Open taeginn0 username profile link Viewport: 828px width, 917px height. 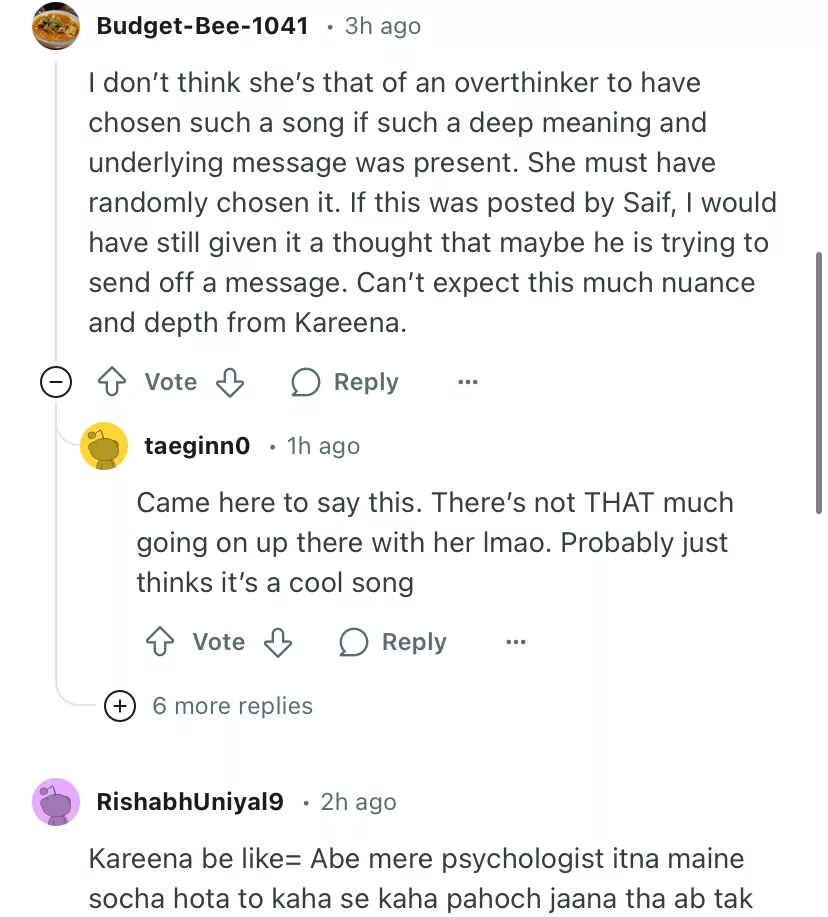click(x=197, y=446)
